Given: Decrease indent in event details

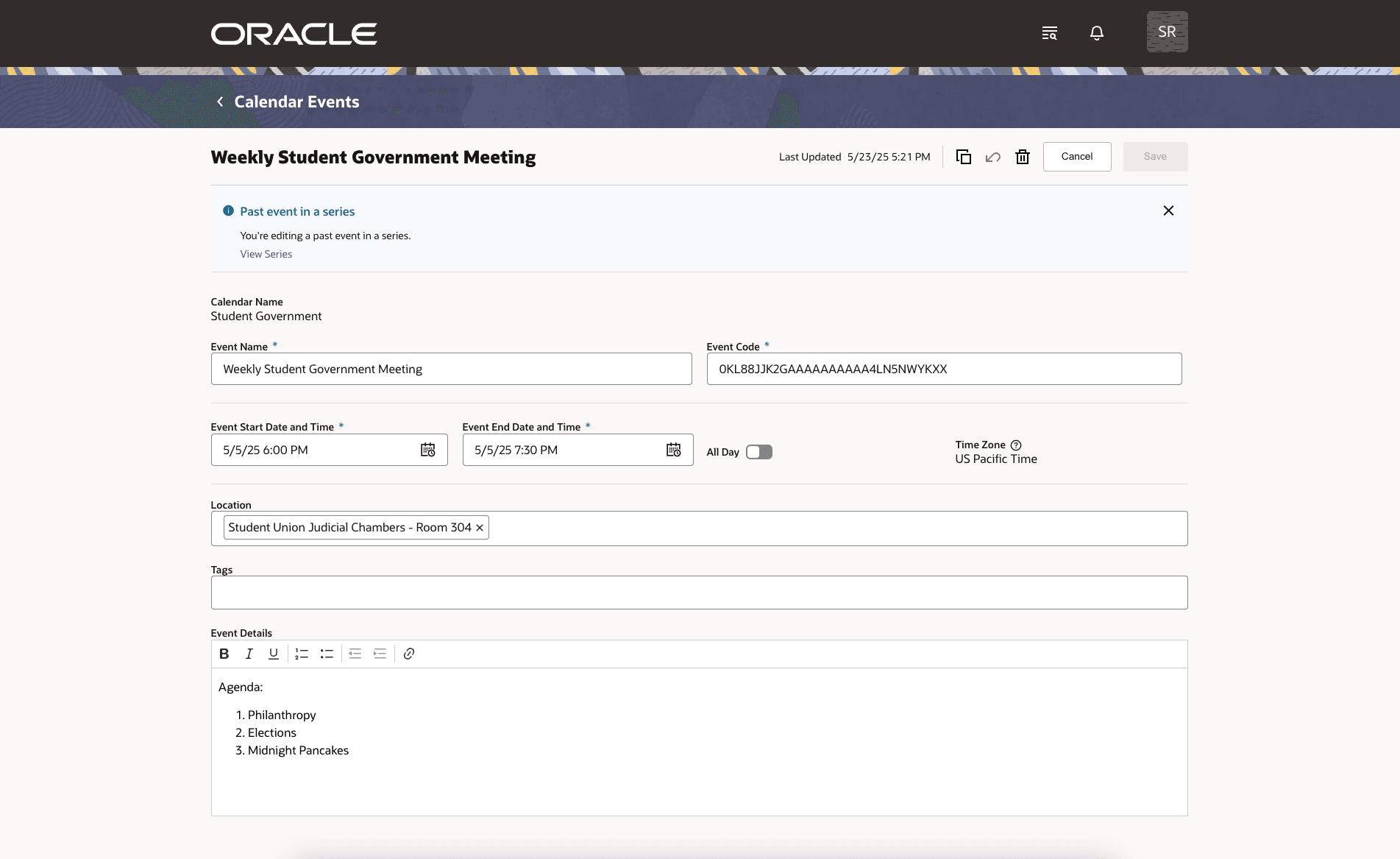Looking at the screenshot, I should (x=355, y=654).
